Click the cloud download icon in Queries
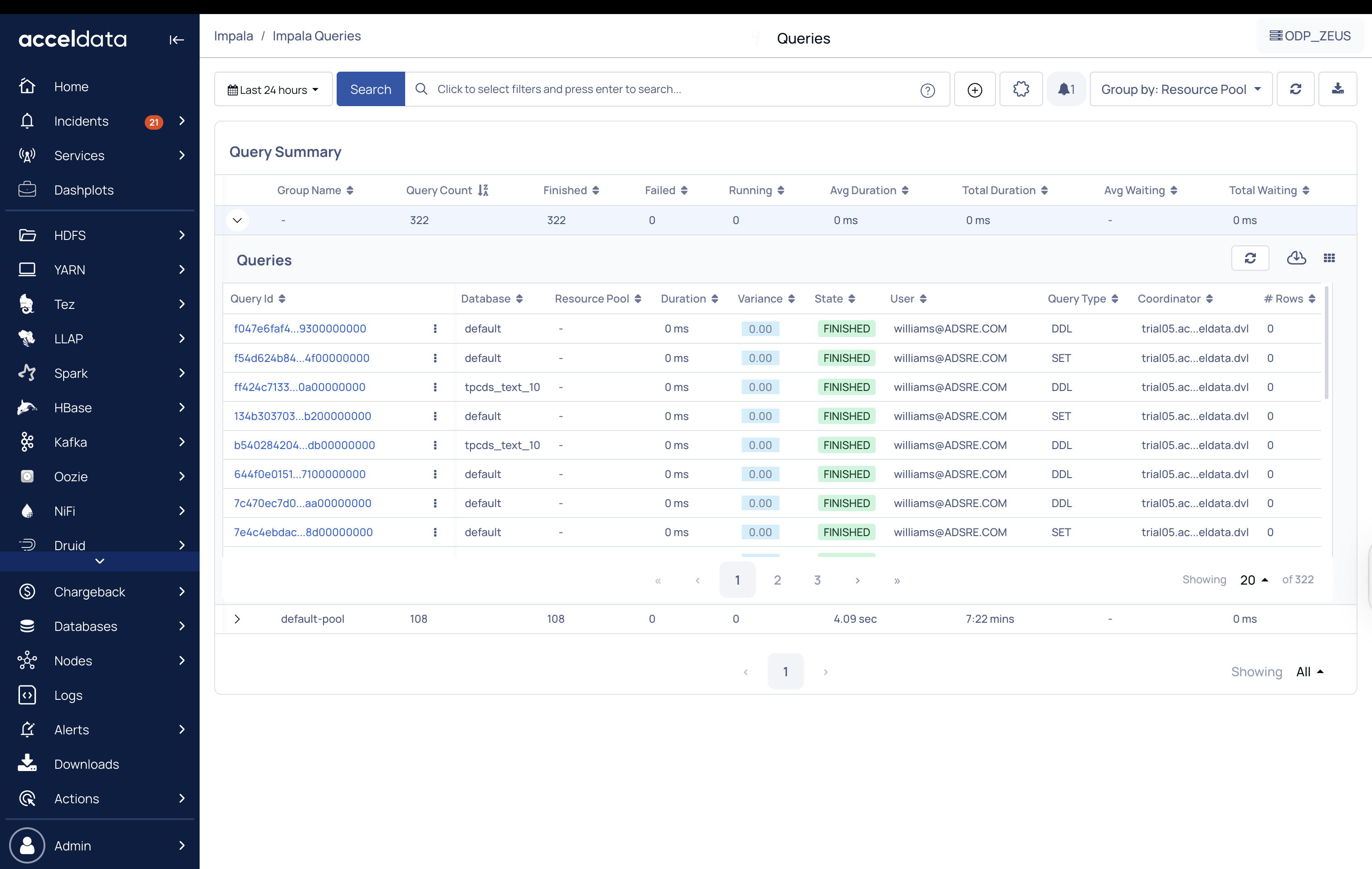Screen dimensions: 1372x869 pyautogui.click(x=1296, y=259)
